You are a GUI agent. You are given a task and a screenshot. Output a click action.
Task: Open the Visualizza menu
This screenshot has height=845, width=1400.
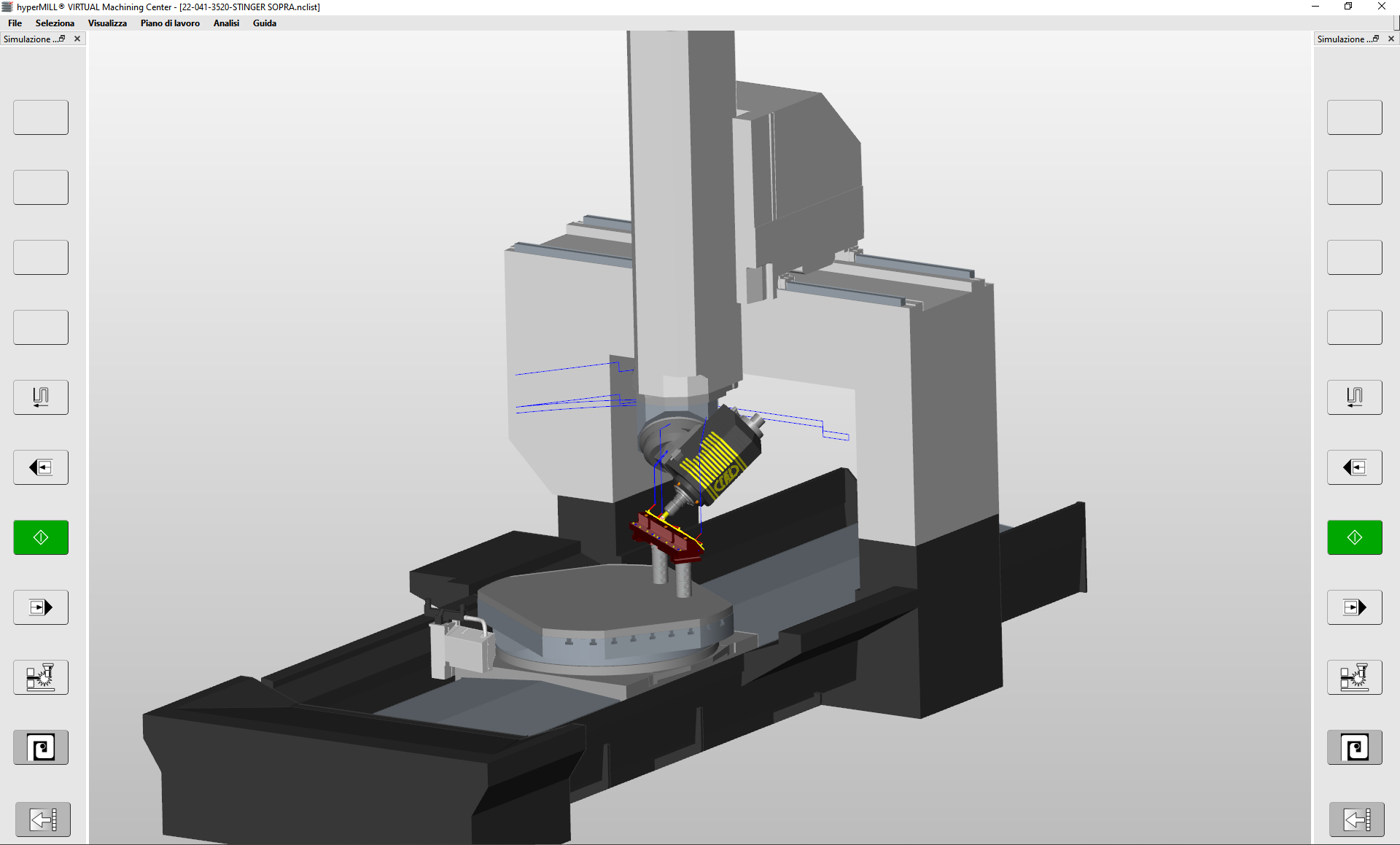click(107, 23)
